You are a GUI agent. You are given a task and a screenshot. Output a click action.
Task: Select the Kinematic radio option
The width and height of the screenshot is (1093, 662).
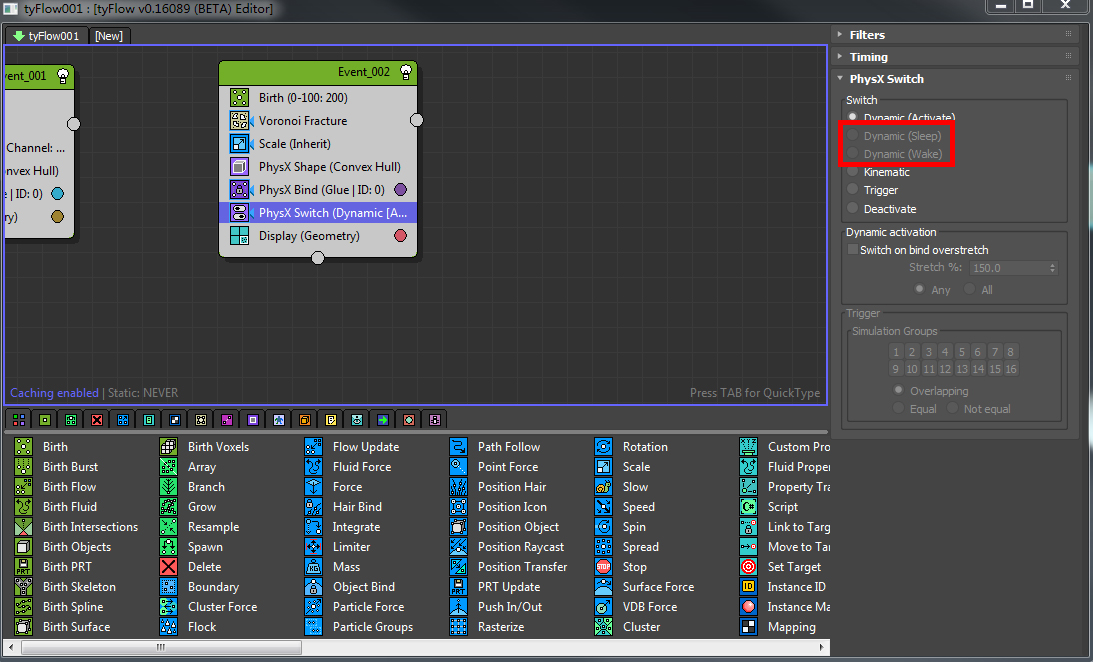click(853, 172)
